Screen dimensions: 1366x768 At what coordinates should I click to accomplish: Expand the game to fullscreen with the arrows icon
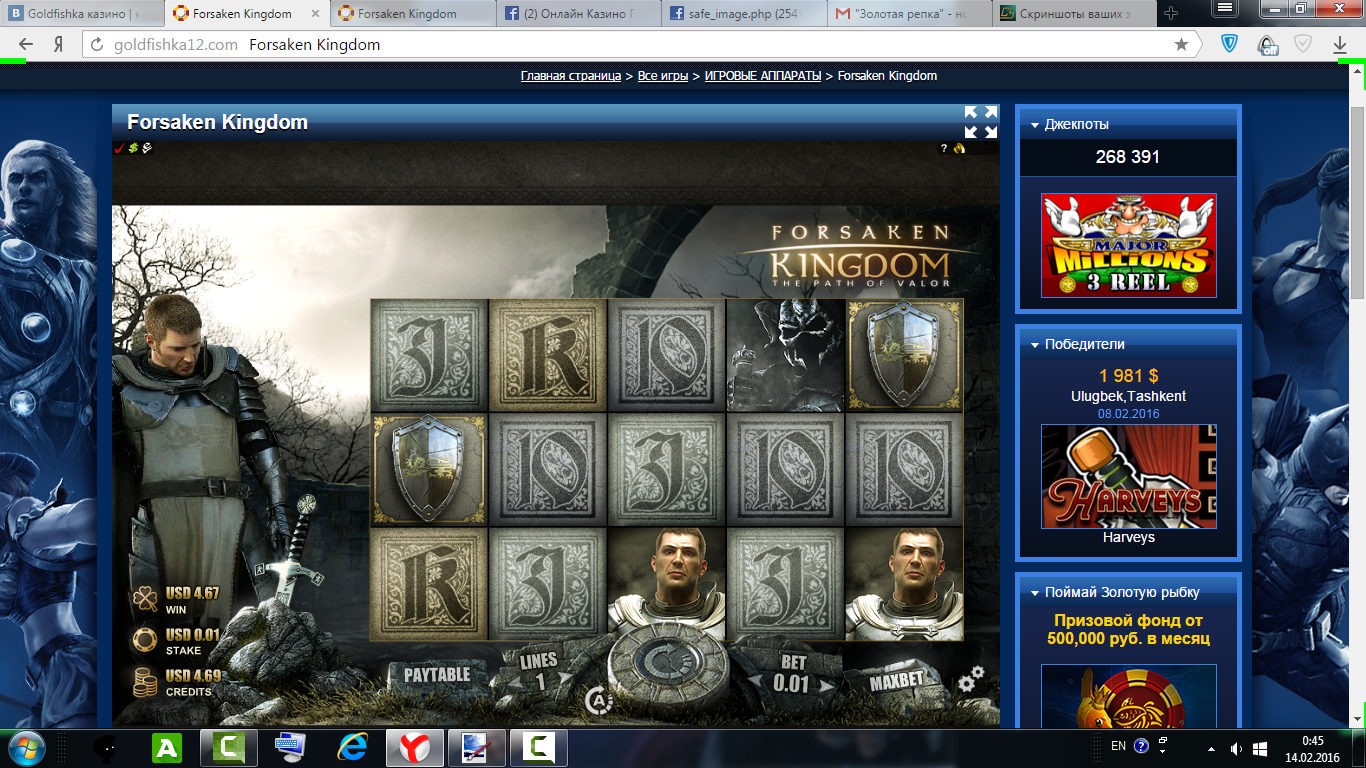981,122
